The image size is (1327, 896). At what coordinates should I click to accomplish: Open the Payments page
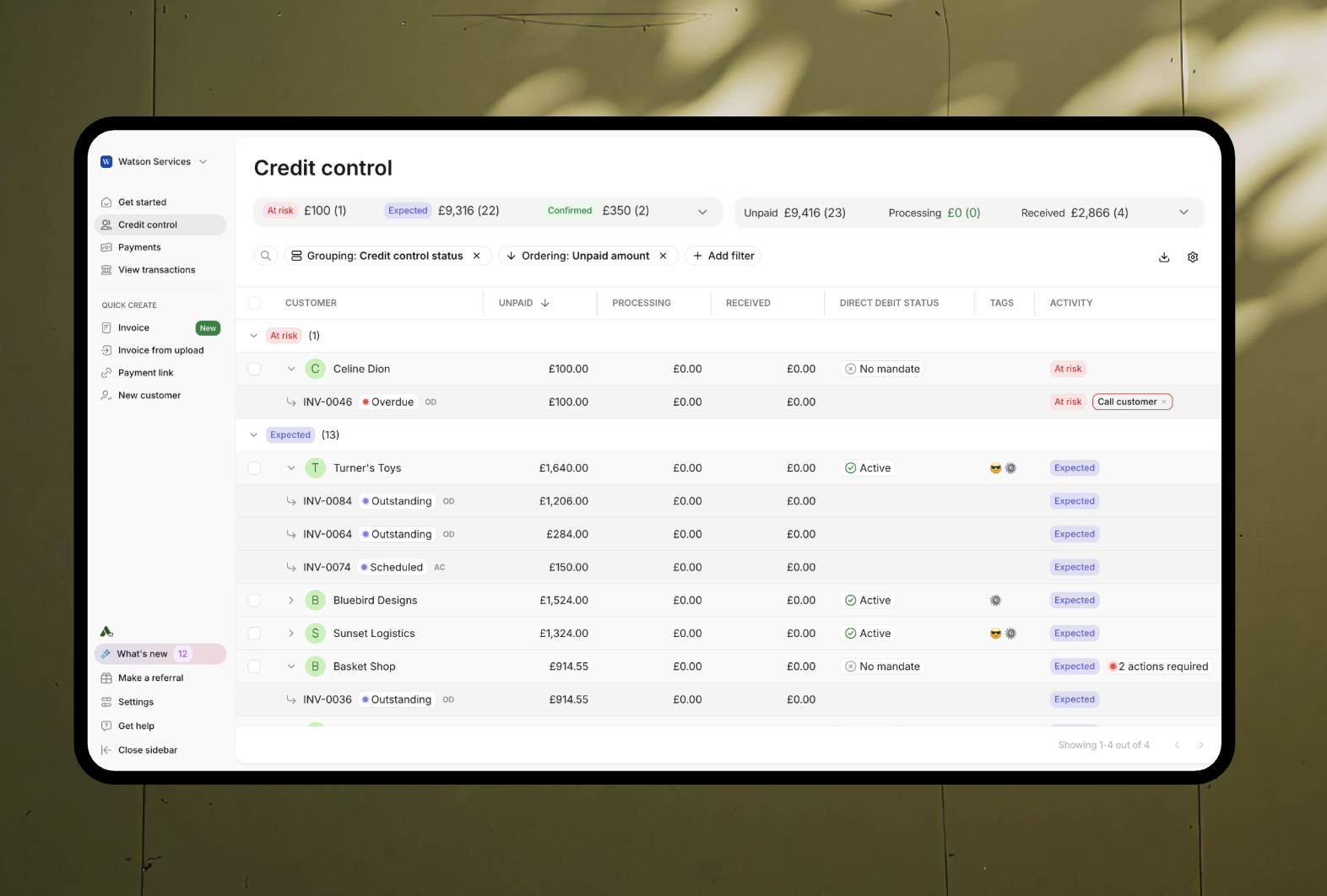tap(139, 247)
